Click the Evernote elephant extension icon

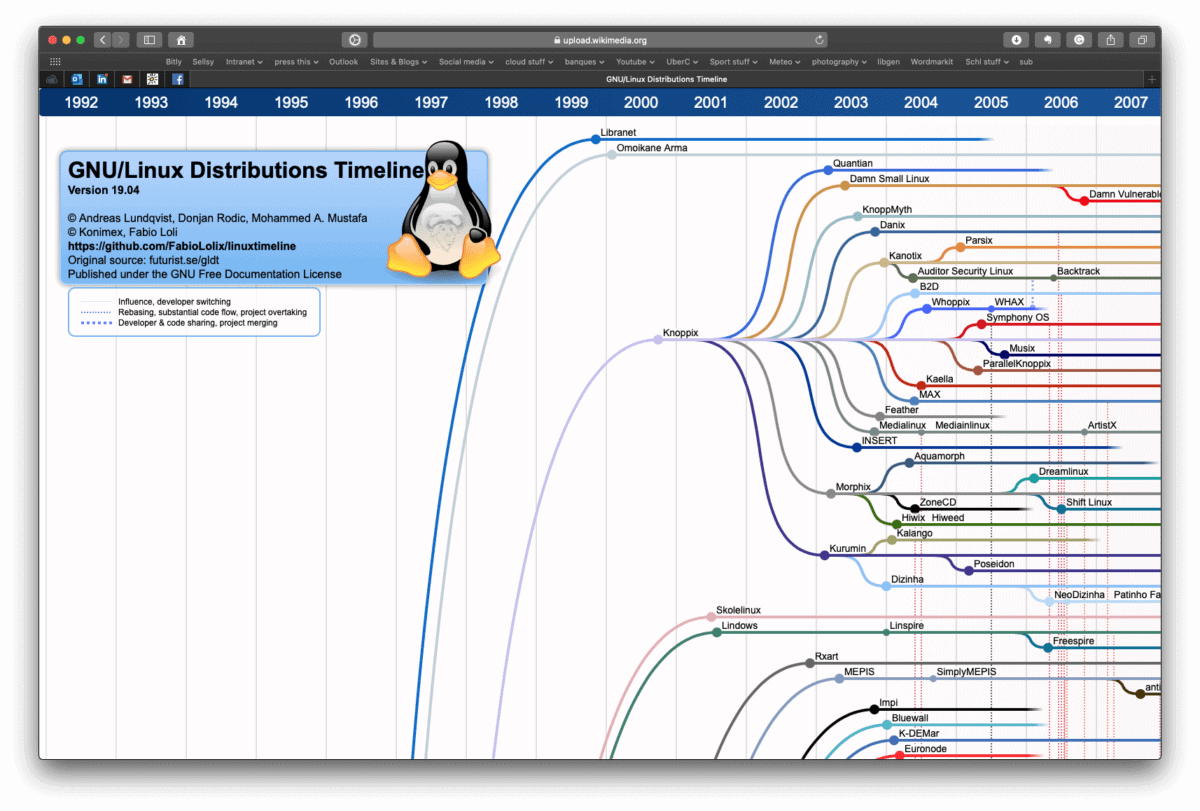coord(1048,40)
